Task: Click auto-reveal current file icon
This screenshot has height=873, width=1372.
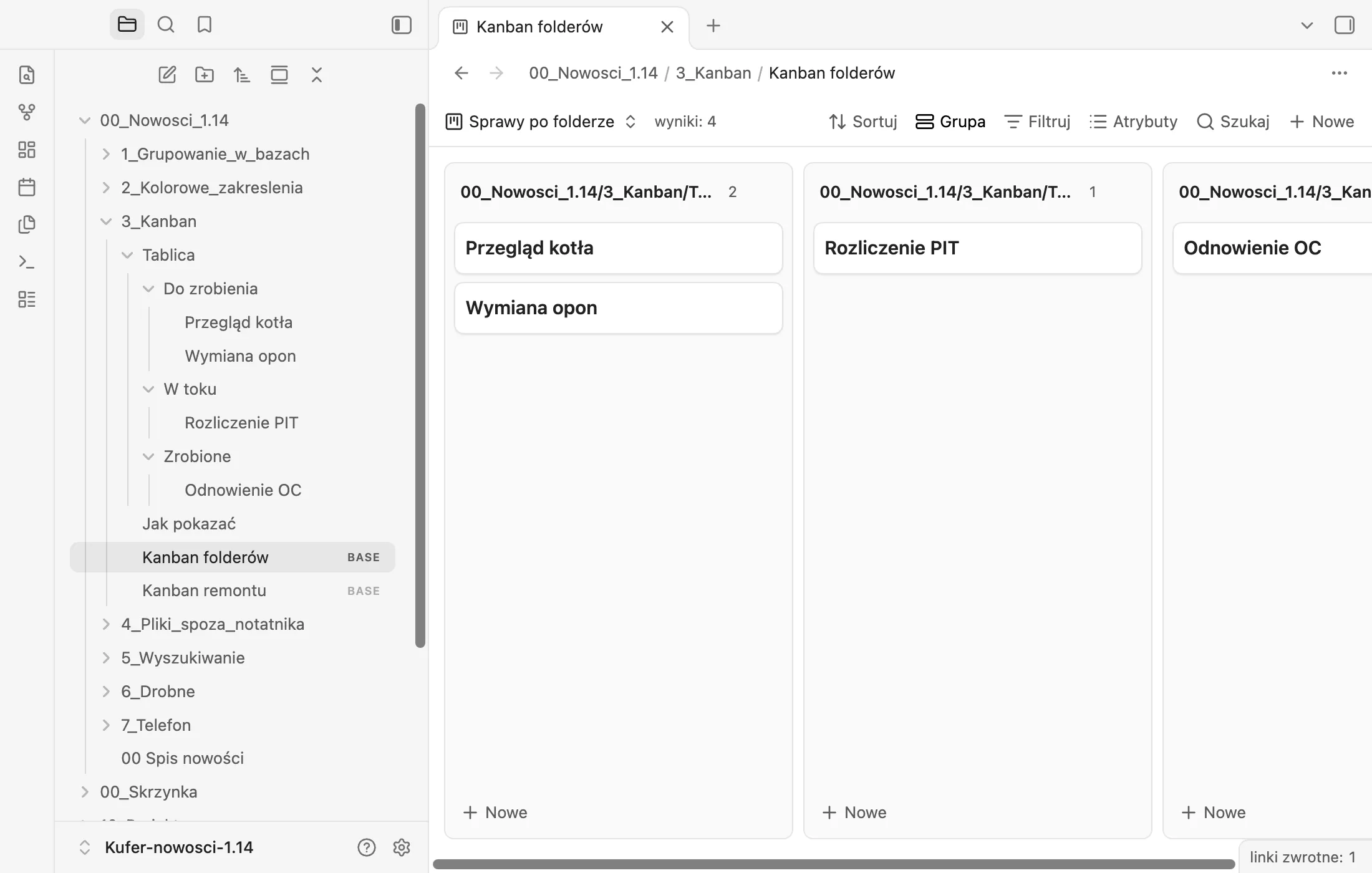Action: 279,75
